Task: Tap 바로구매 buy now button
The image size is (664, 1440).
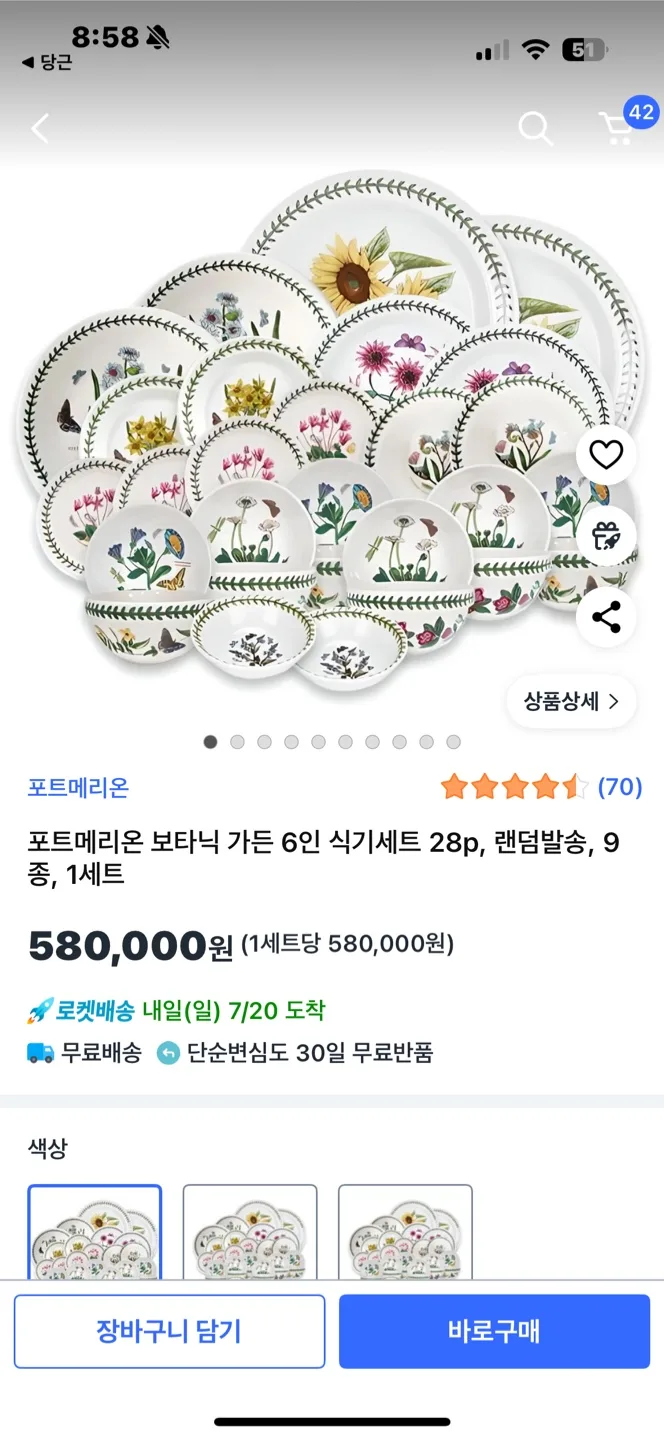Action: pos(494,1331)
